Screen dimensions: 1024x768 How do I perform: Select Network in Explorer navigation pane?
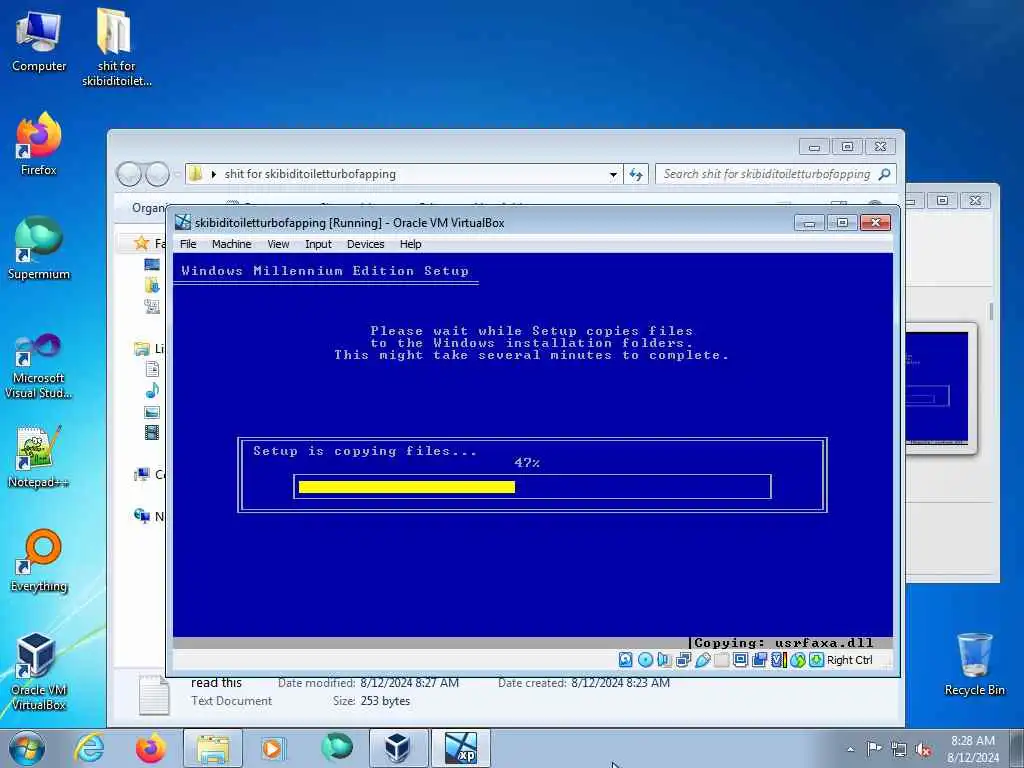point(142,517)
